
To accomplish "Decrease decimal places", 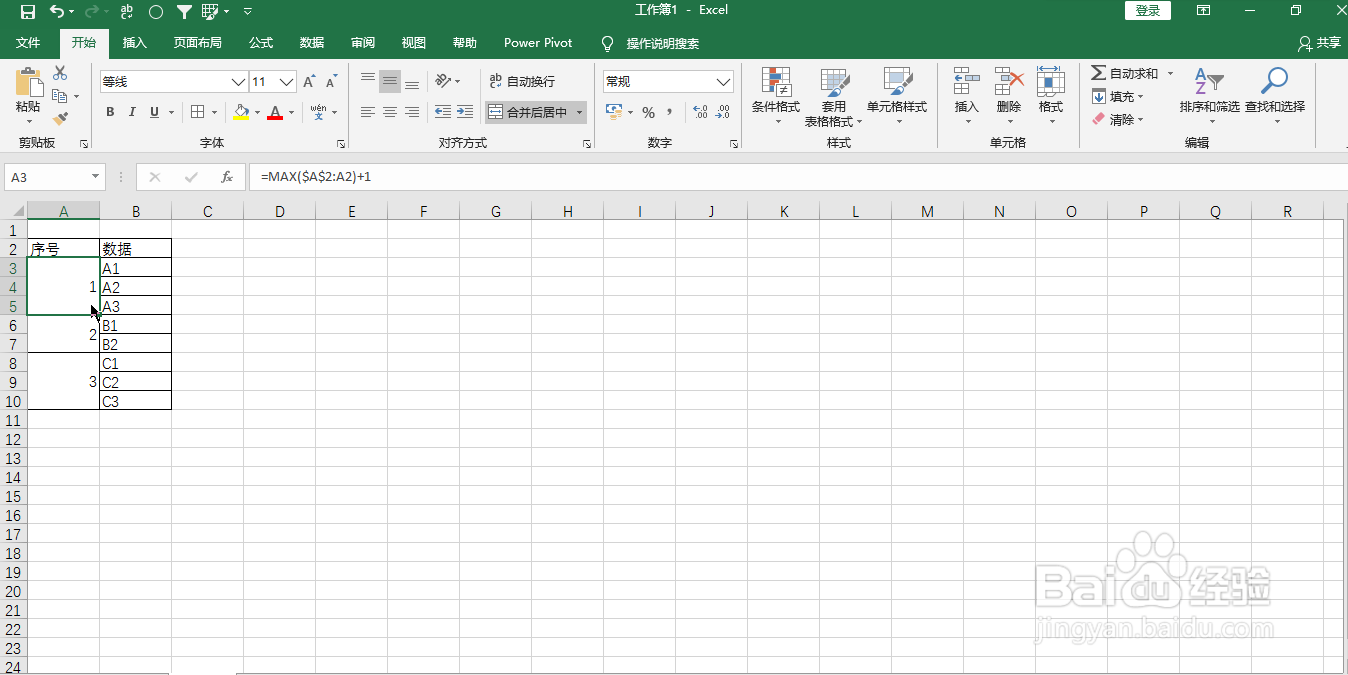I will click(x=723, y=112).
